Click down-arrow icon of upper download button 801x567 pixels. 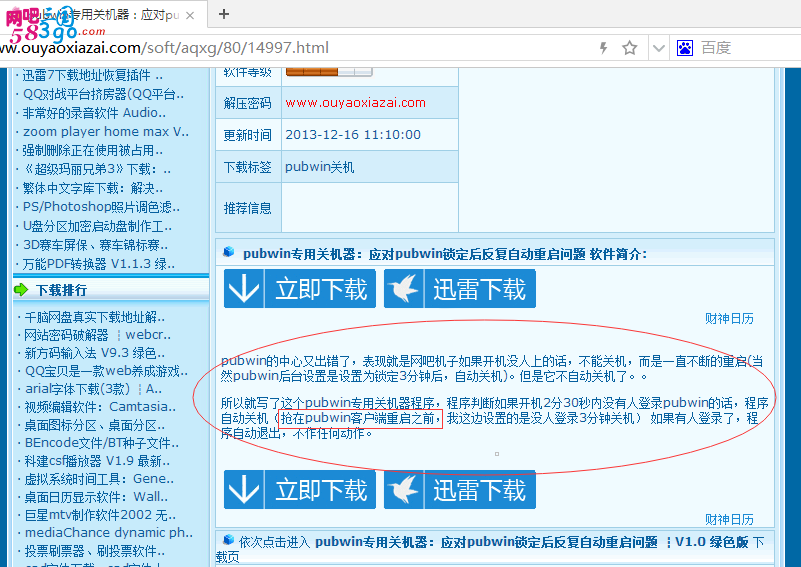tap(244, 289)
